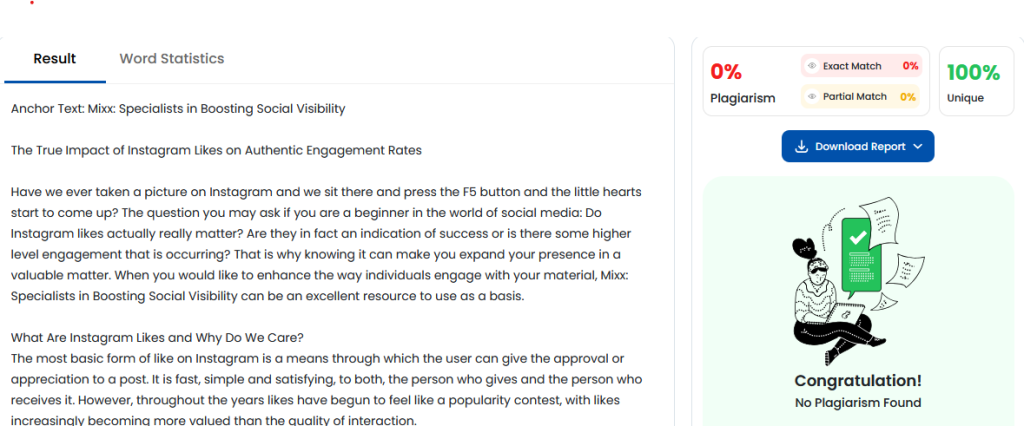Click the No Plagiarism Found message

[858, 403]
